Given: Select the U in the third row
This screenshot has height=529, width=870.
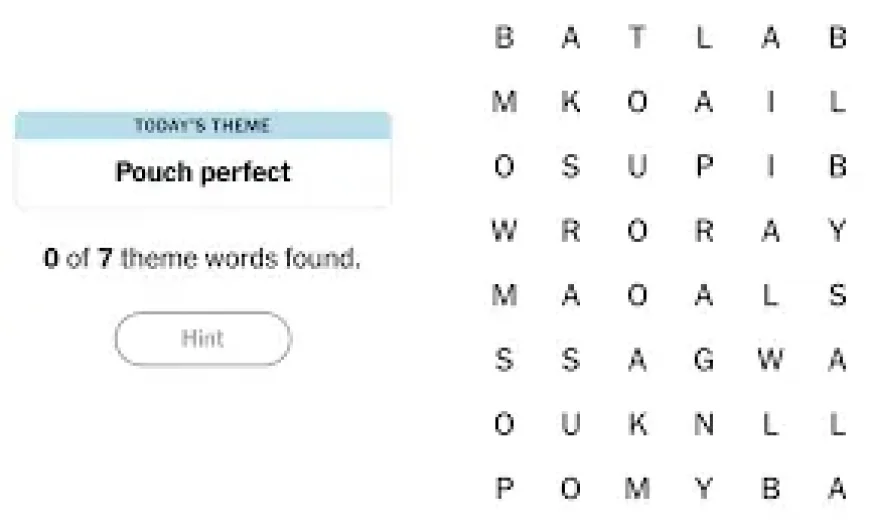Looking at the screenshot, I should tap(637, 167).
